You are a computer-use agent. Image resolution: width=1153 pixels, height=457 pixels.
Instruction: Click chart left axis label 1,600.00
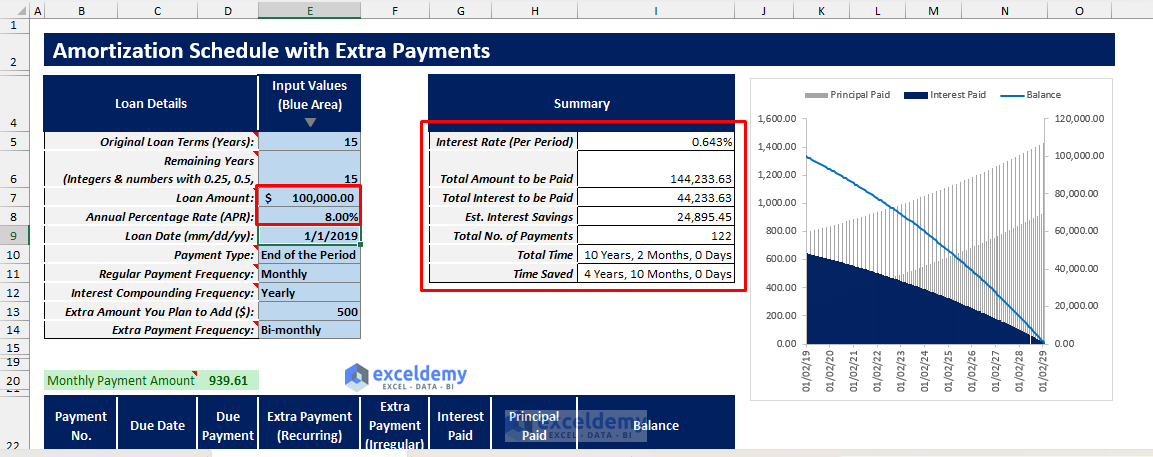point(776,118)
